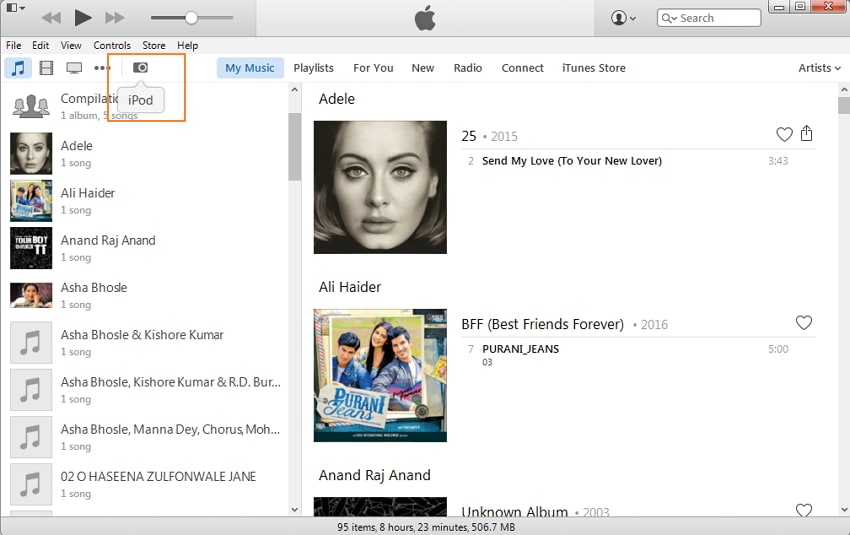Love BFF (Best Friends Forever) album heart

[x=803, y=323]
